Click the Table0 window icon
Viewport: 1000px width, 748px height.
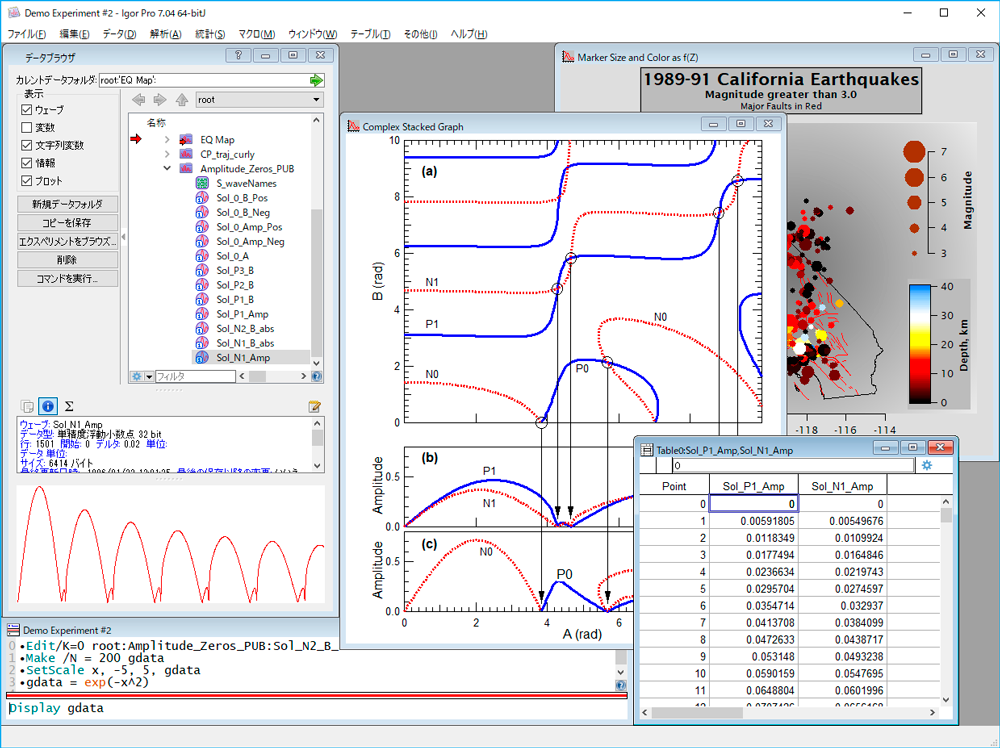pos(647,450)
